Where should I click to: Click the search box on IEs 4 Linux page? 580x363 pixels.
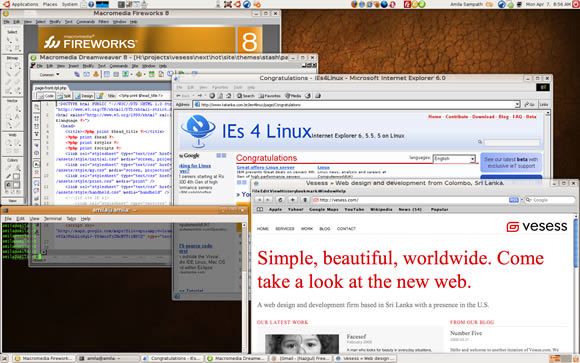tap(512, 142)
